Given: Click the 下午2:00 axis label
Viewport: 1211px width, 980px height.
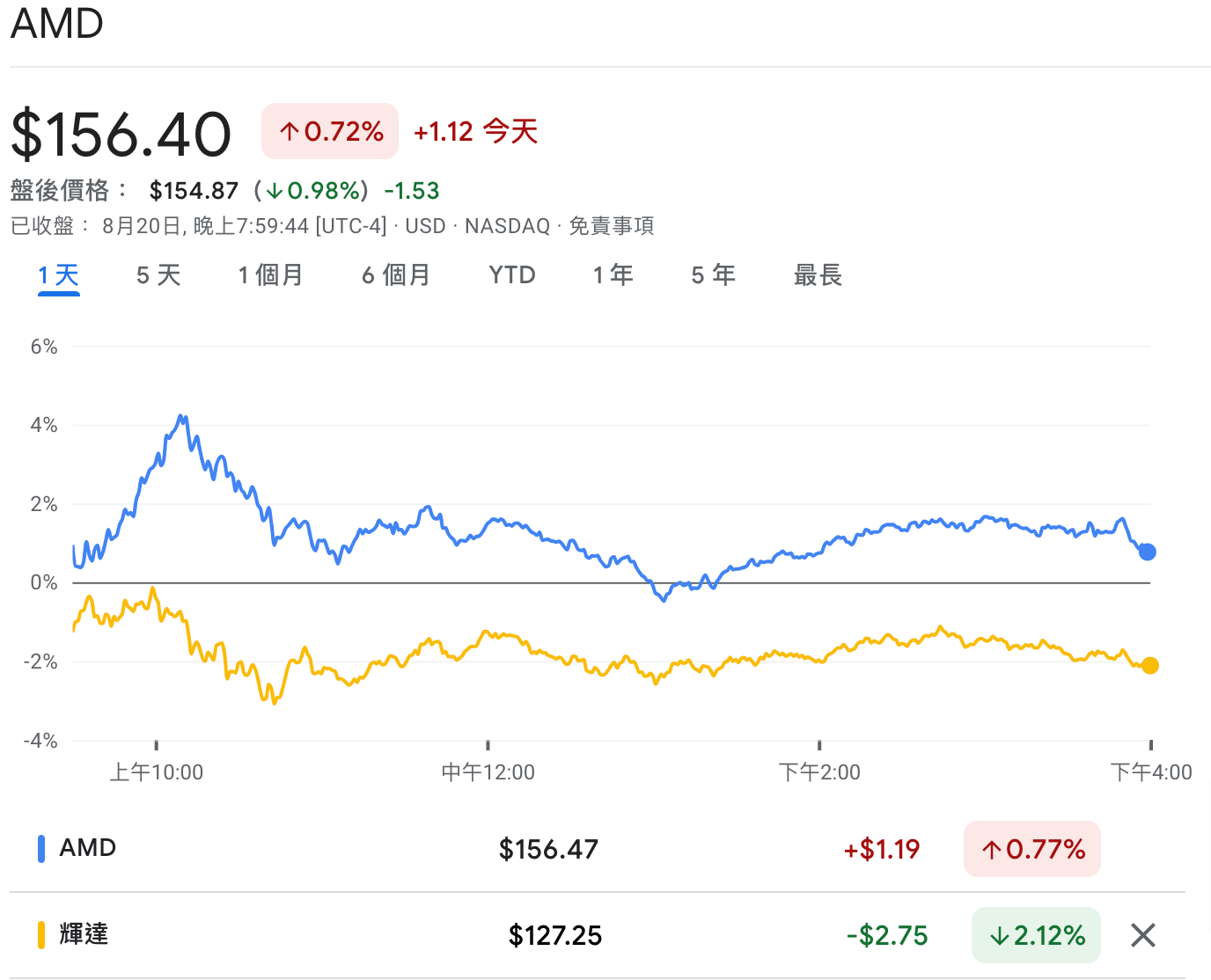Looking at the screenshot, I should coord(819,772).
